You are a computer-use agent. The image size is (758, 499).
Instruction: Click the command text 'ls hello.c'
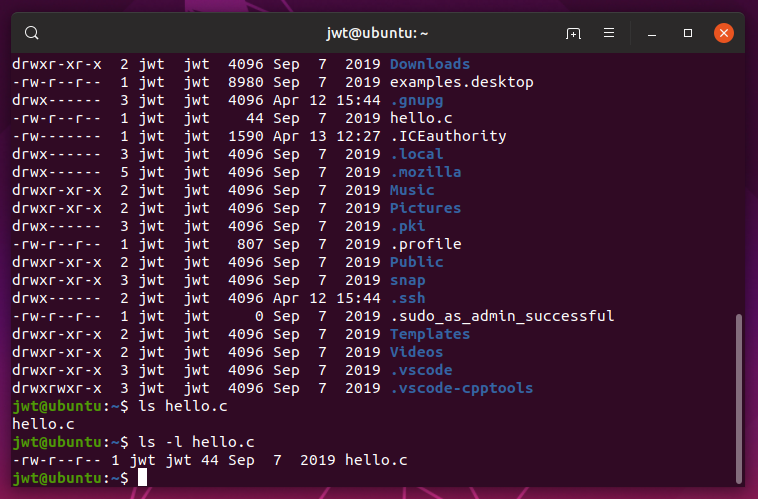point(183,406)
